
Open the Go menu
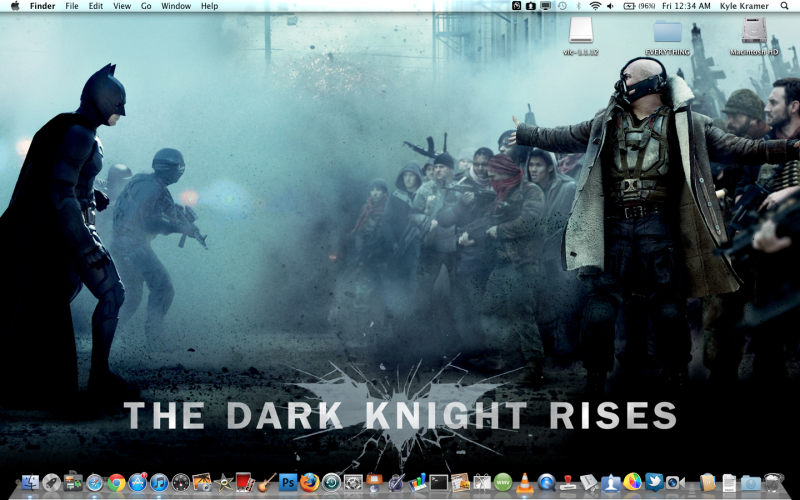tap(146, 6)
